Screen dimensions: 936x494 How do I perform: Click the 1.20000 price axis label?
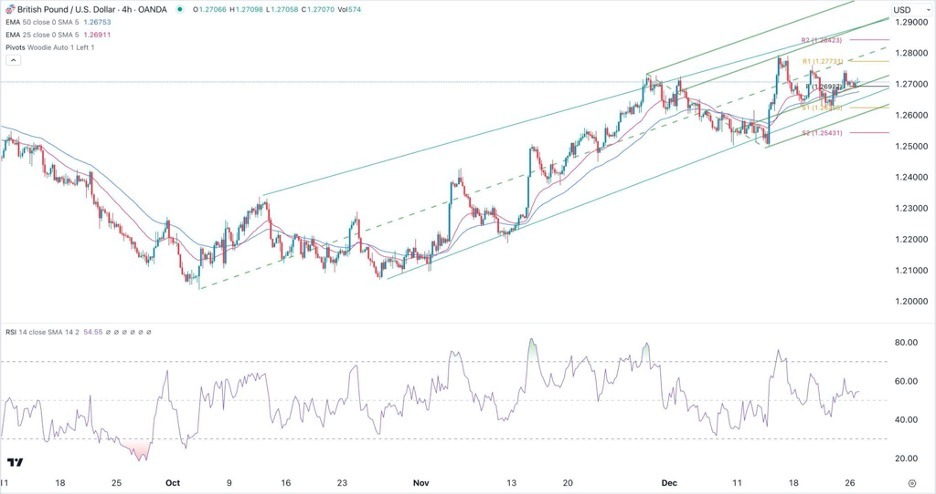912,301
